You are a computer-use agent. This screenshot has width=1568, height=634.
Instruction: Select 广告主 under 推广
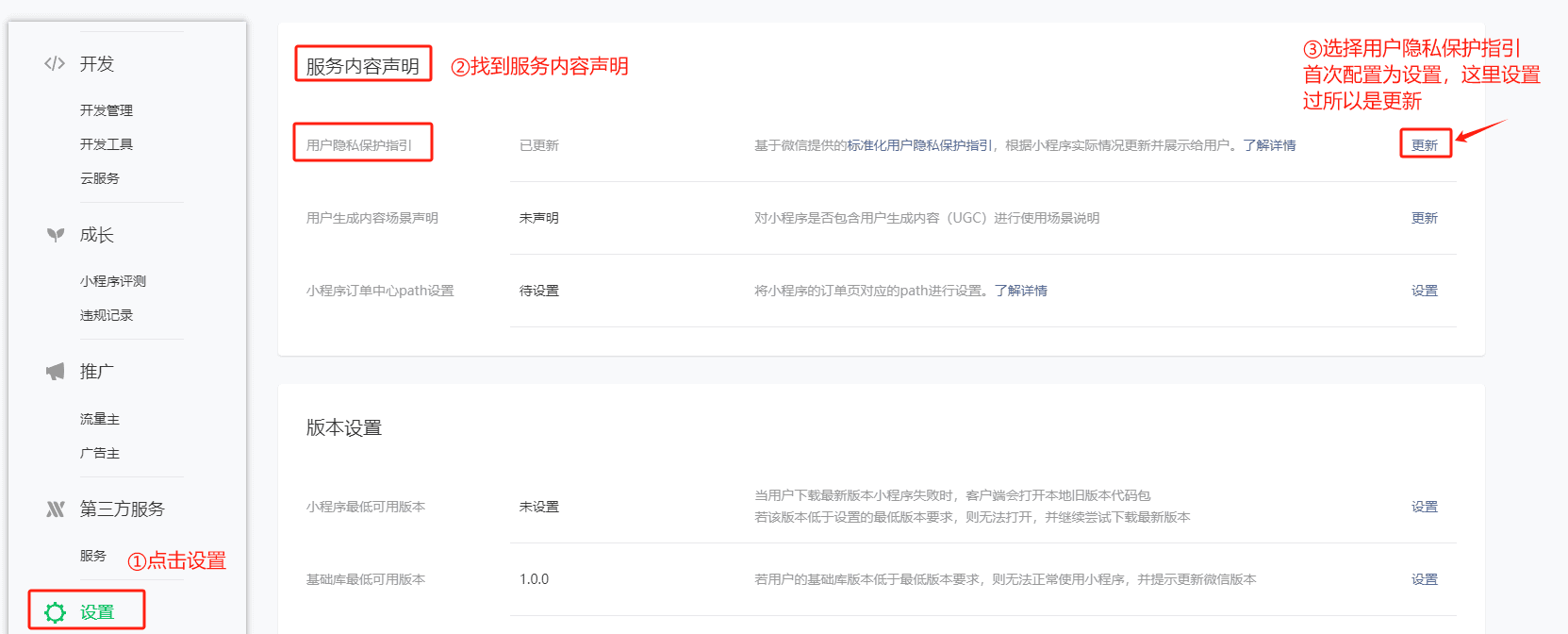100,453
